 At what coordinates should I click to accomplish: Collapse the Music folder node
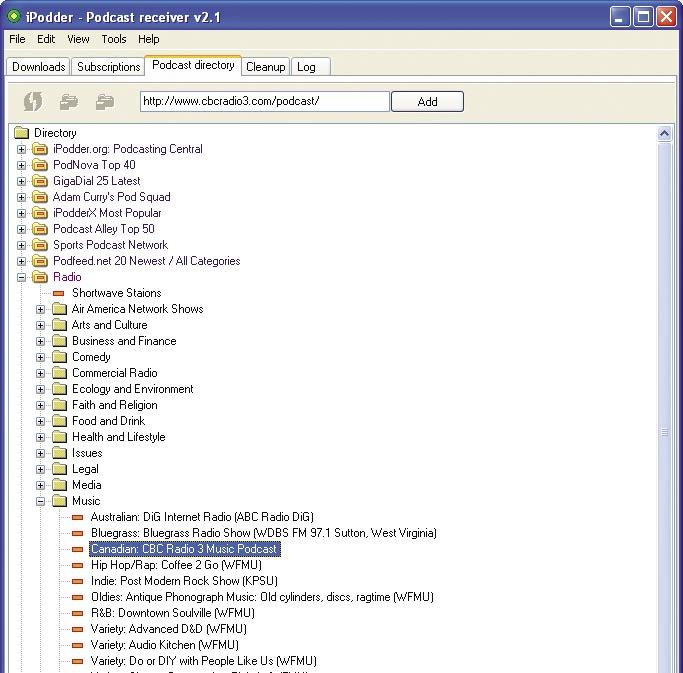pos(41,501)
